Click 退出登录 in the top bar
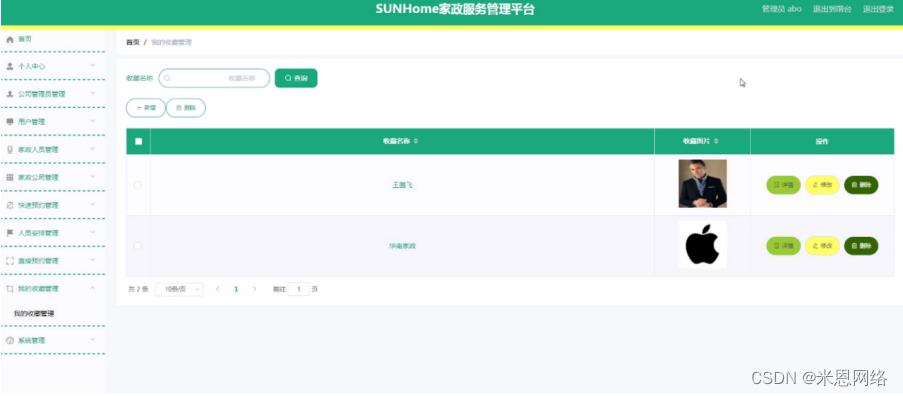Screen dimensions: 903x396 pos(878,9)
